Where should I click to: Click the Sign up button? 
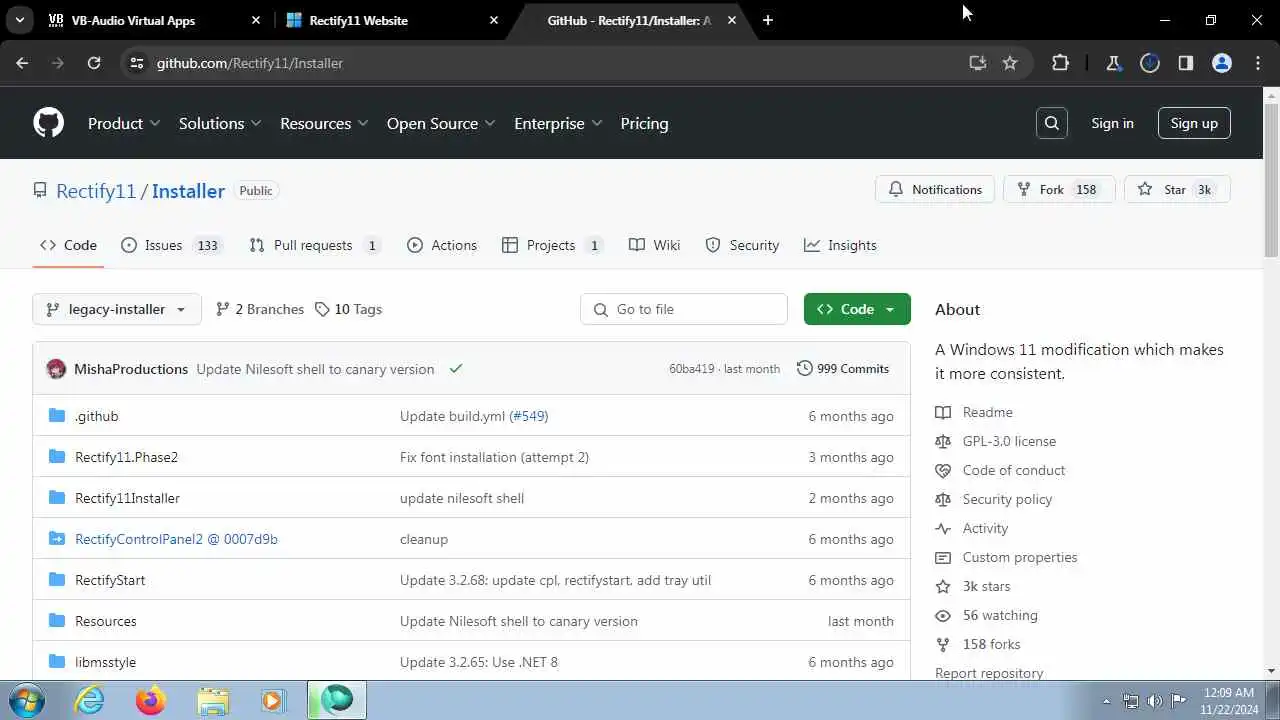pyautogui.click(x=1194, y=123)
